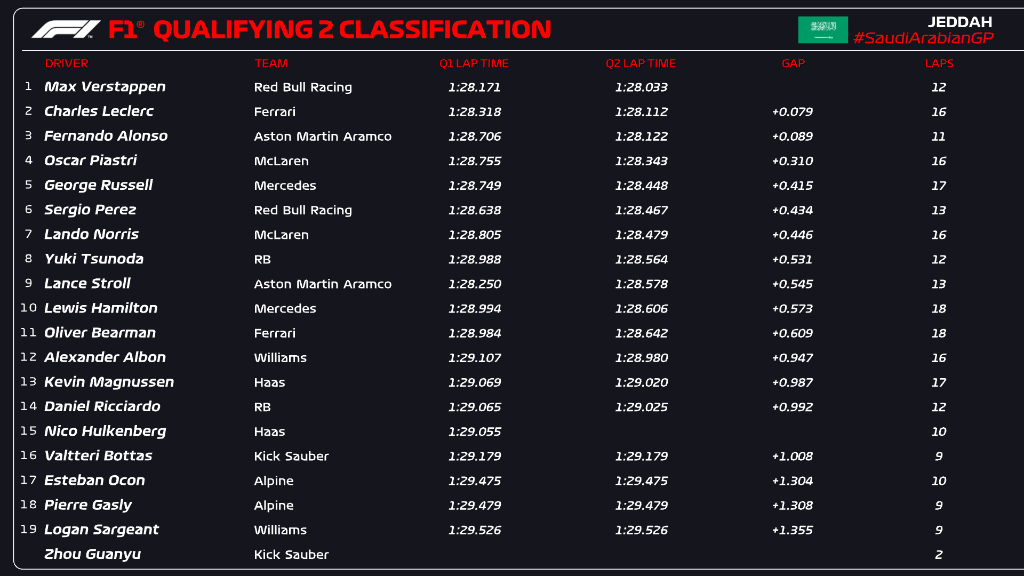Select Charles Leclerc driver name

99,111
